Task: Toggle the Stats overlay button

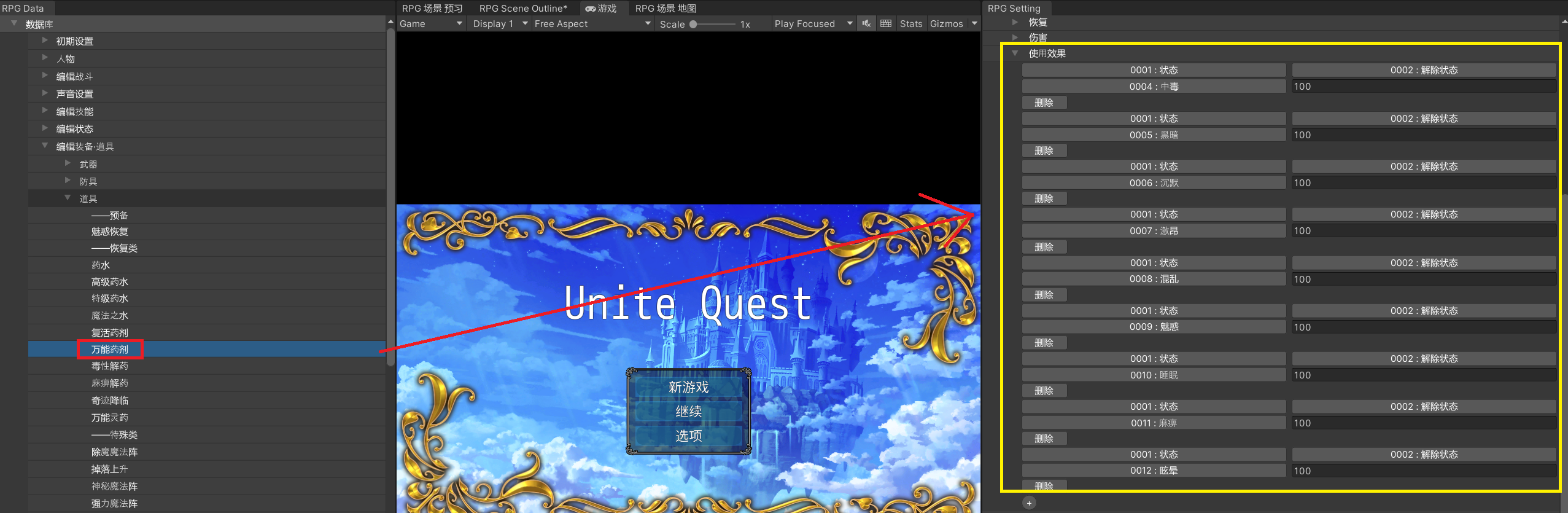Action: point(910,23)
